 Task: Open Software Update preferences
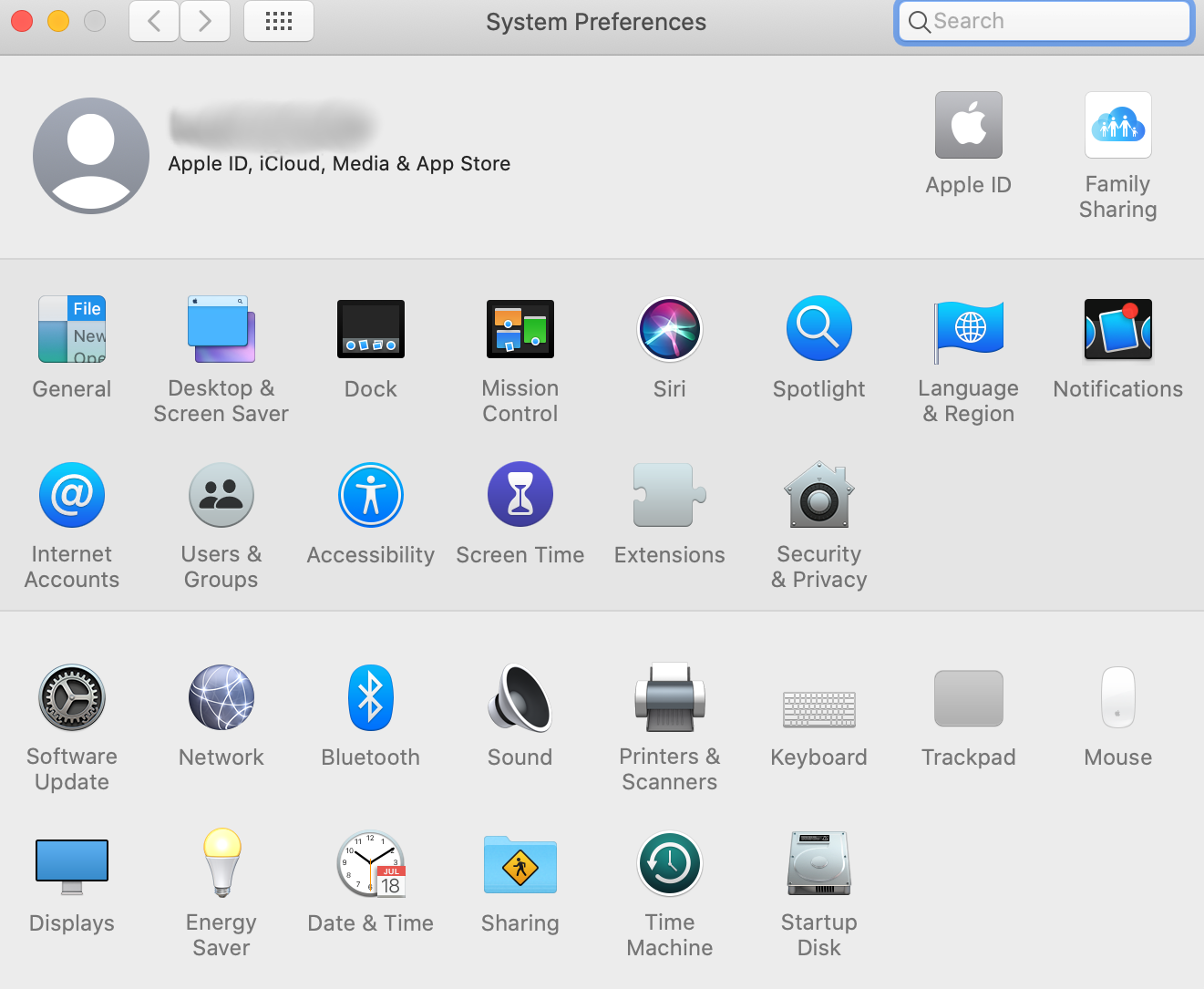click(x=72, y=698)
